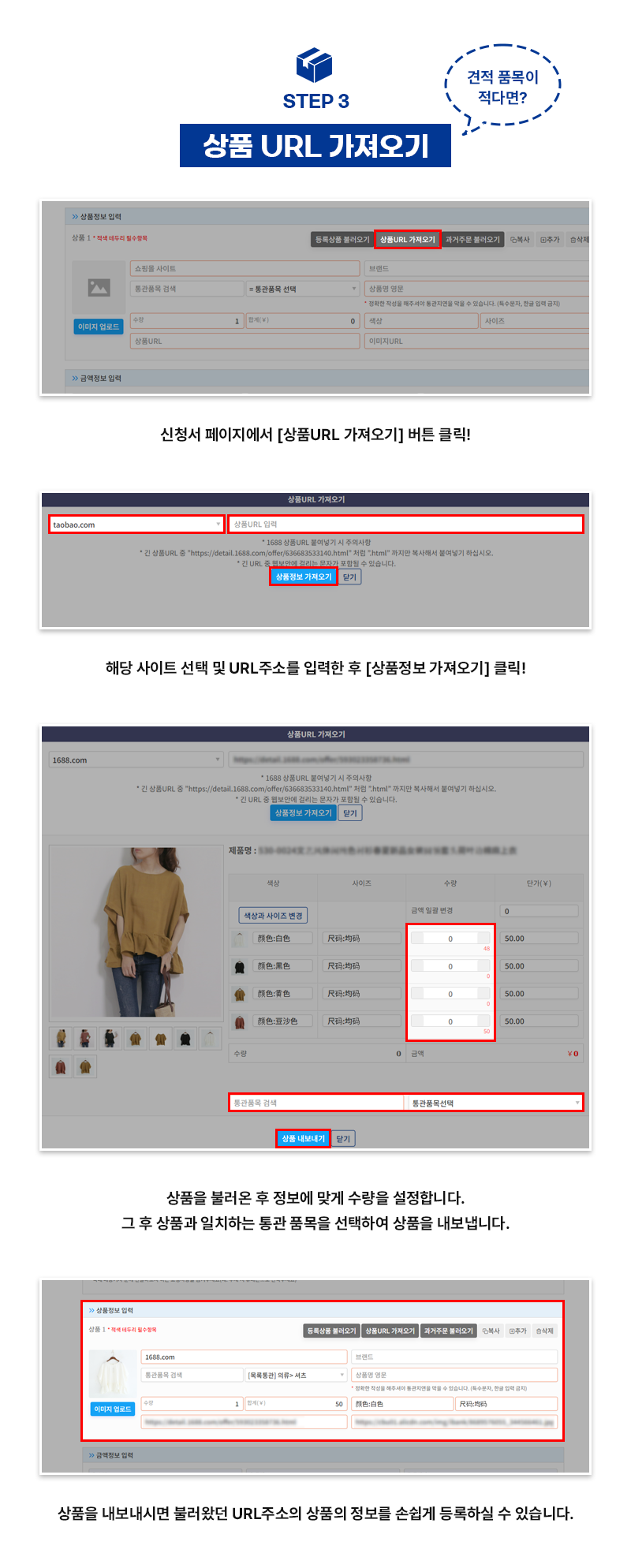Click the blue 상품정보 가져오기 button
The image size is (631, 1568).
tap(304, 577)
